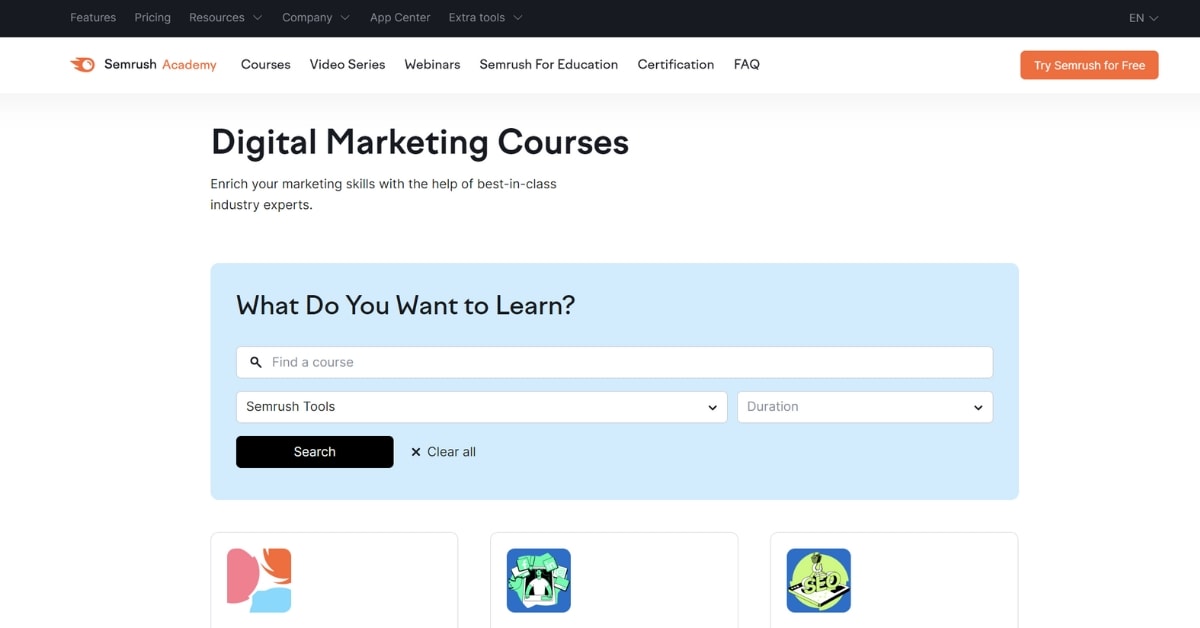Open the Duration filter dropdown

[865, 407]
